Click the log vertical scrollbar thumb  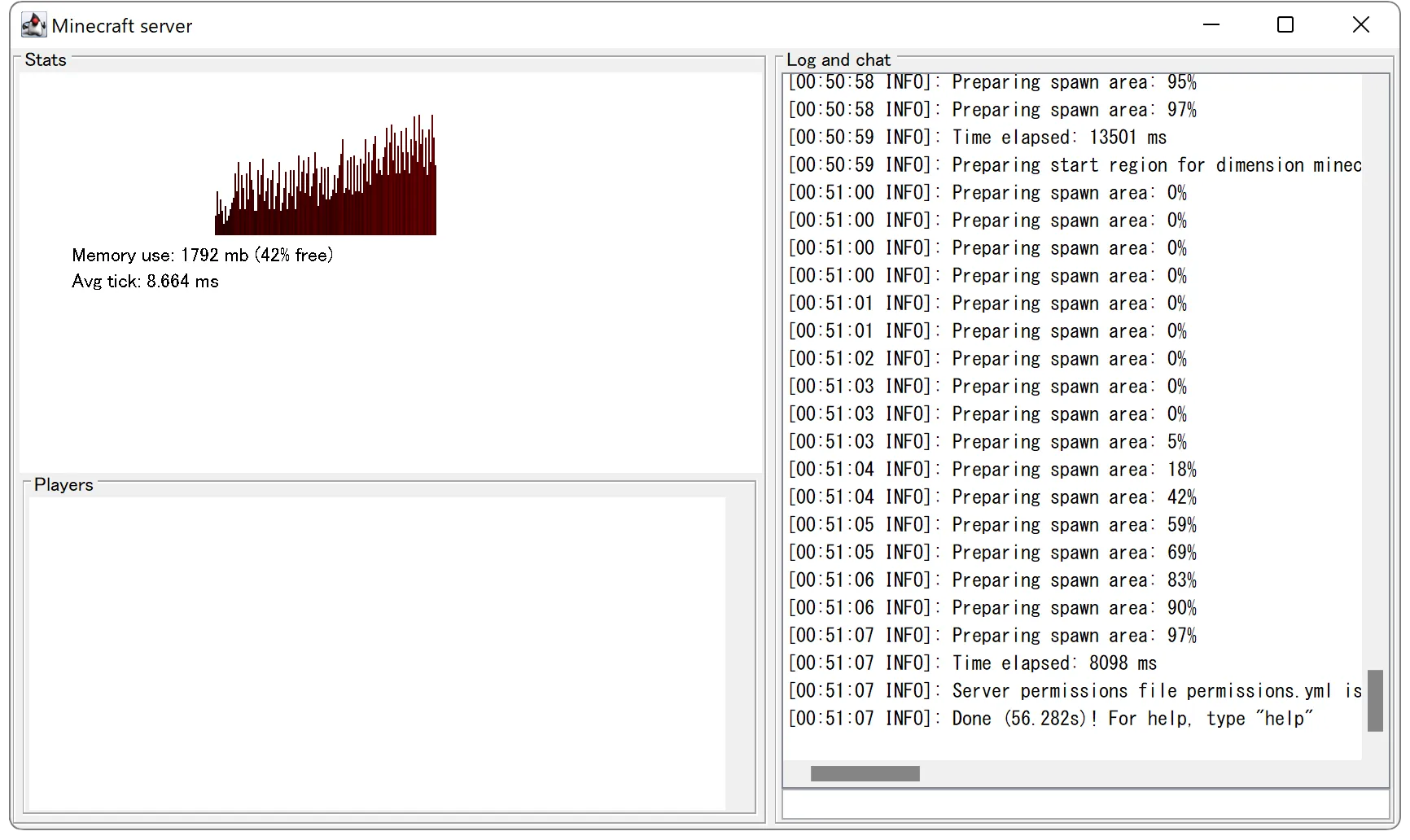coord(1375,701)
